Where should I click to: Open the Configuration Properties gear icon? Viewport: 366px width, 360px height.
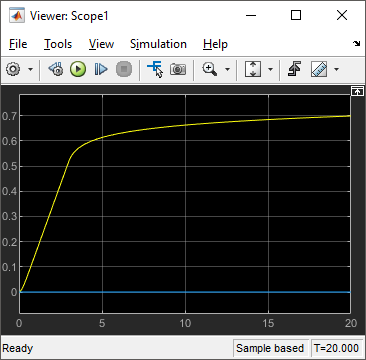point(13,69)
